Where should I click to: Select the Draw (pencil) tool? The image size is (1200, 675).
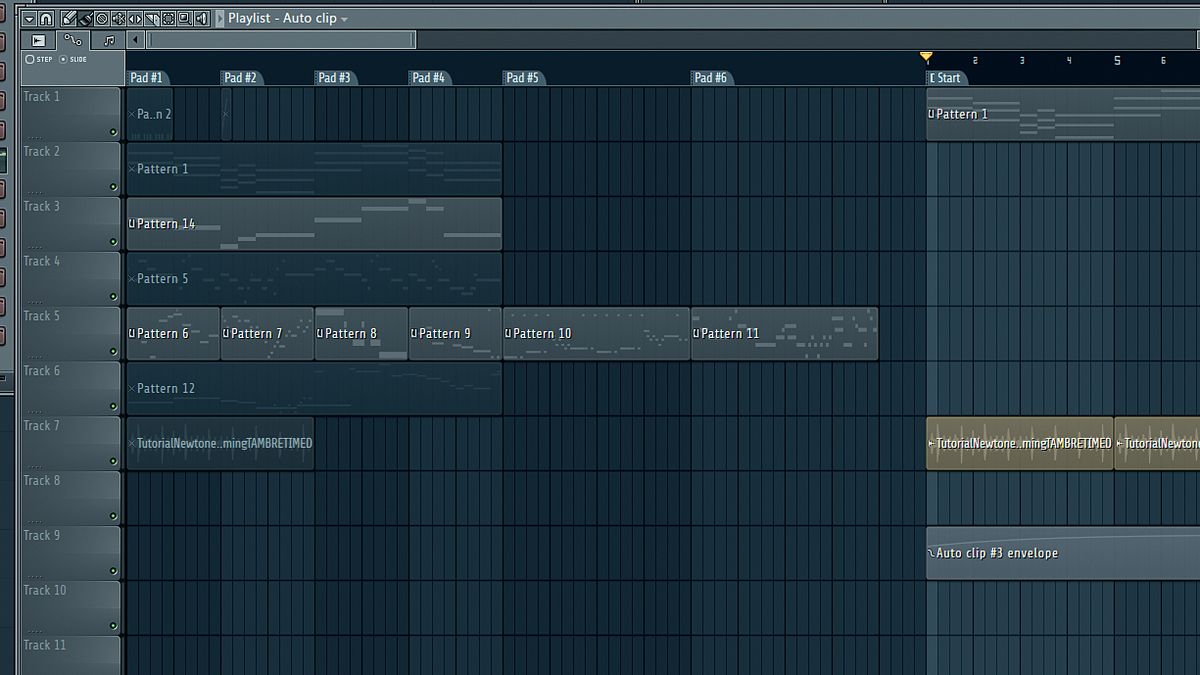70,18
